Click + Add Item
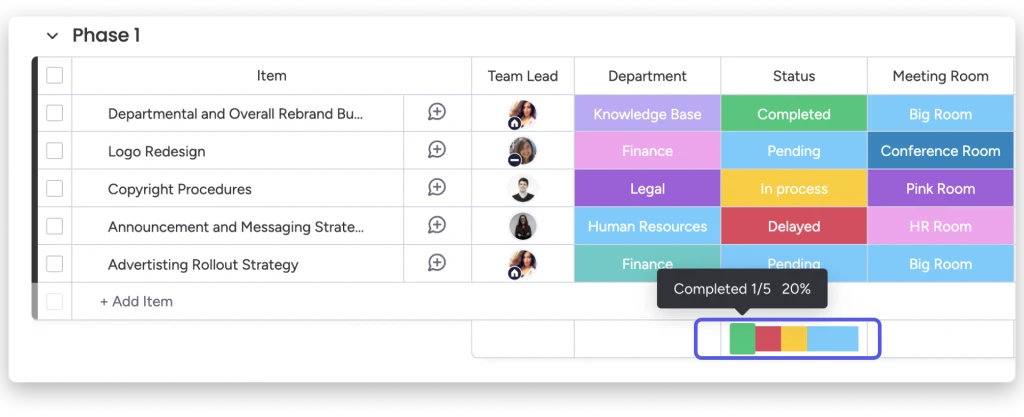1024x417 pixels. click(136, 301)
